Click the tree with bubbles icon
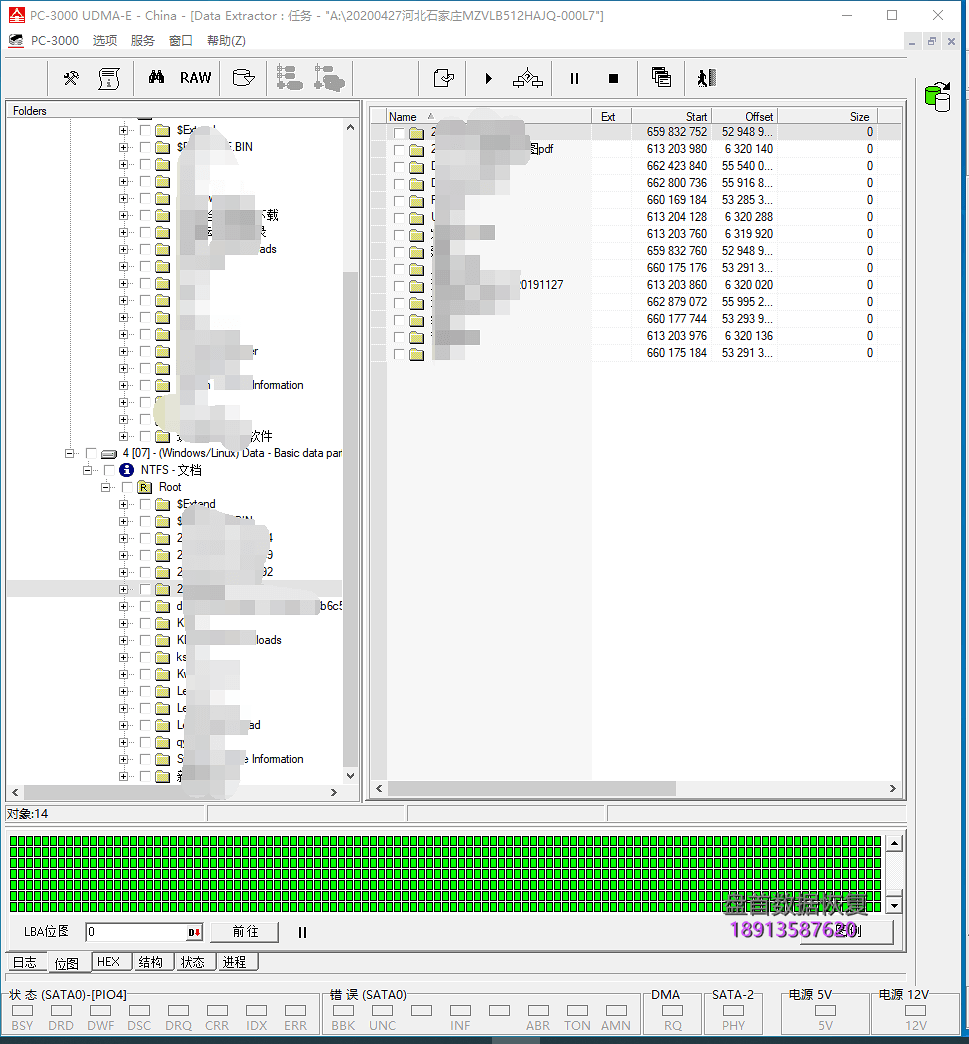The image size is (969, 1044). pyautogui.click(x=329, y=78)
